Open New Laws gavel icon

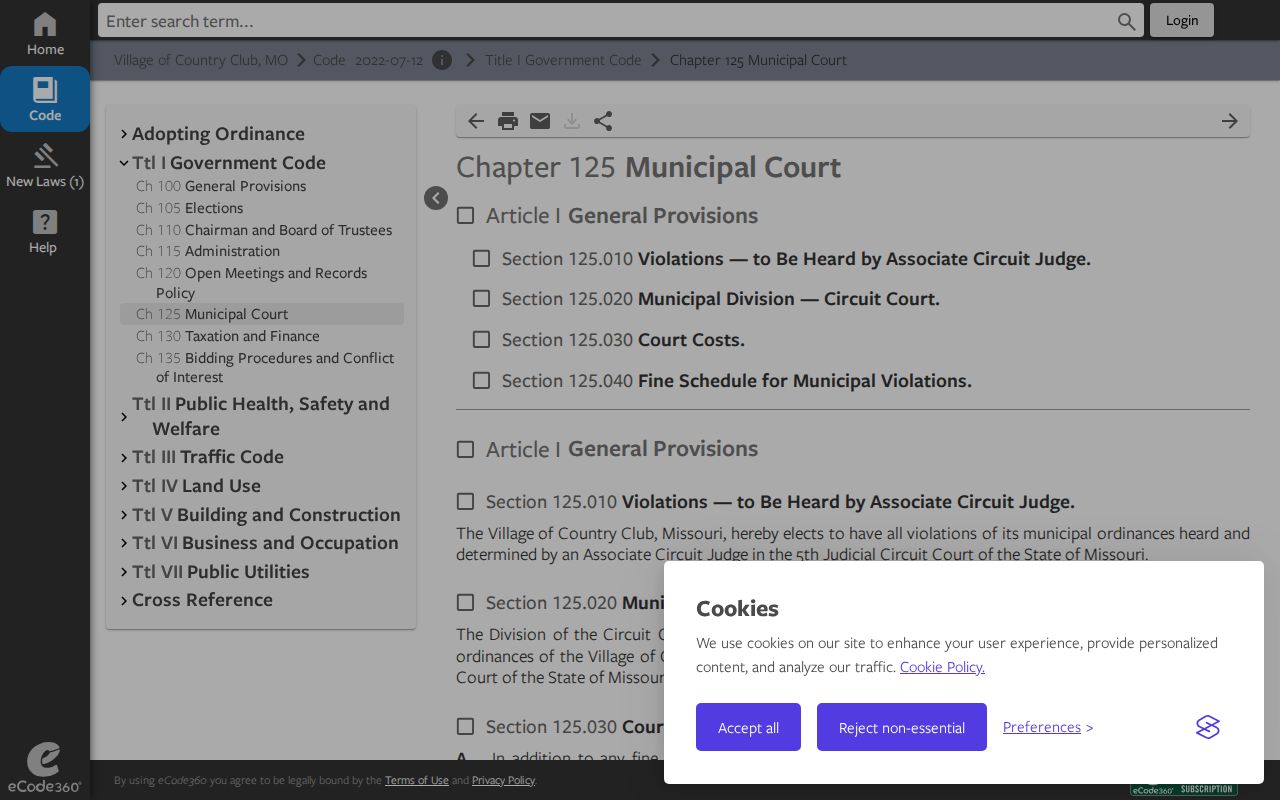(x=45, y=166)
